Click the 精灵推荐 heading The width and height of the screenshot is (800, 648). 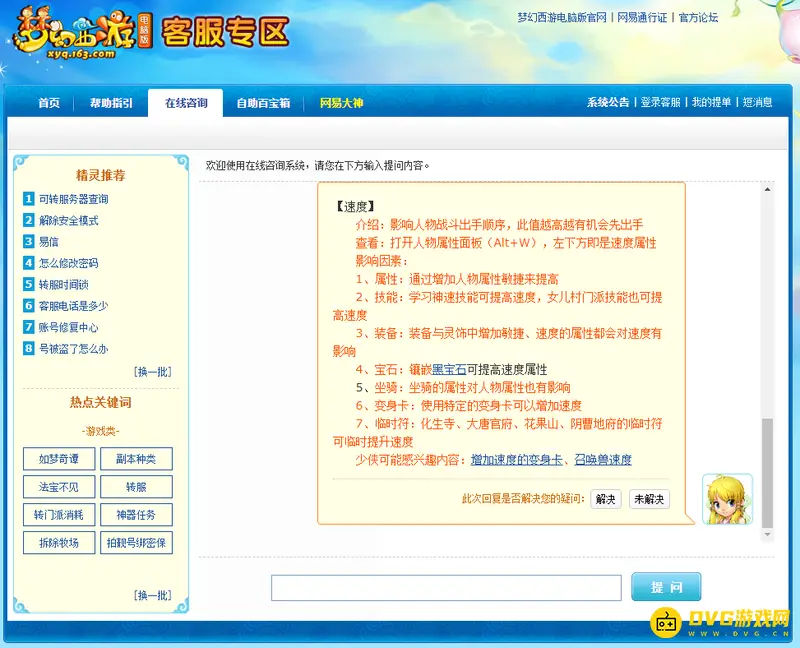101,176
